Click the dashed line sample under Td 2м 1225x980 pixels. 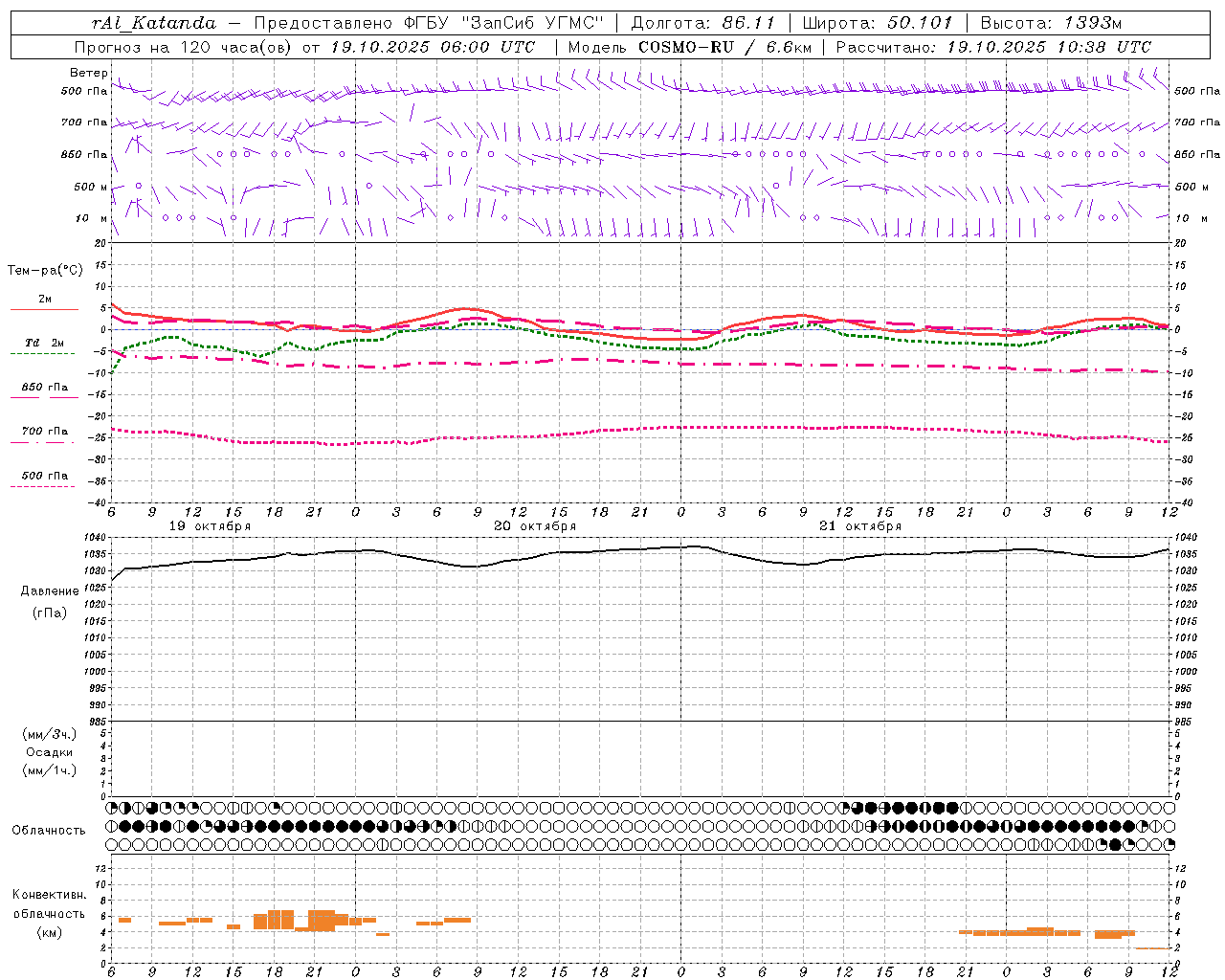pos(44,353)
